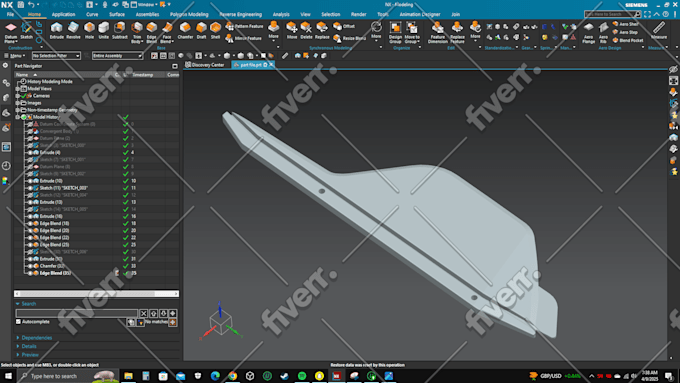The image size is (680, 383).
Task: Expand the Cameras tree node
Action: pyautogui.click(x=18, y=96)
